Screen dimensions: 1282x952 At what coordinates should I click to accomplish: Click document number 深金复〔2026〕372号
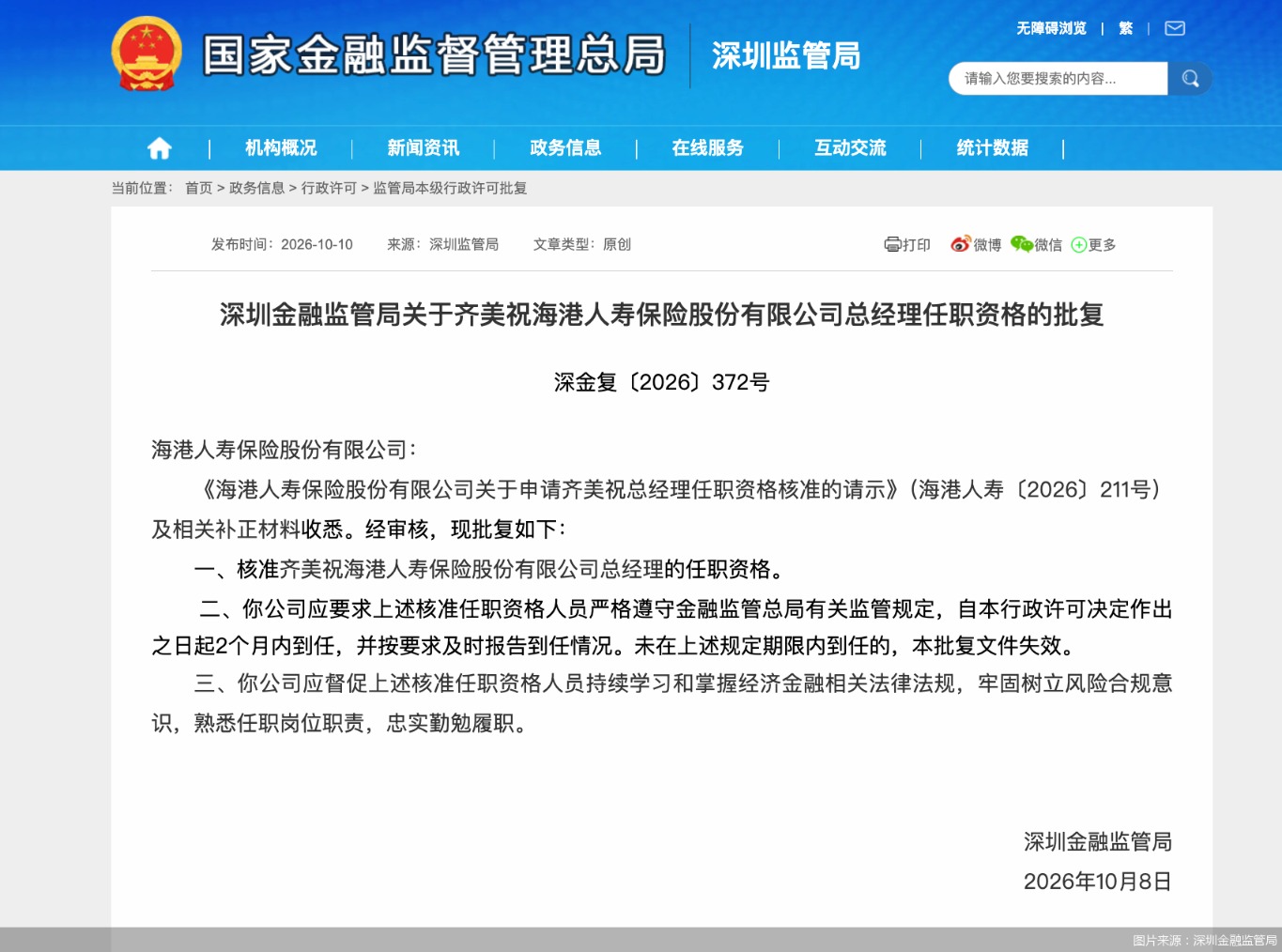point(661,382)
